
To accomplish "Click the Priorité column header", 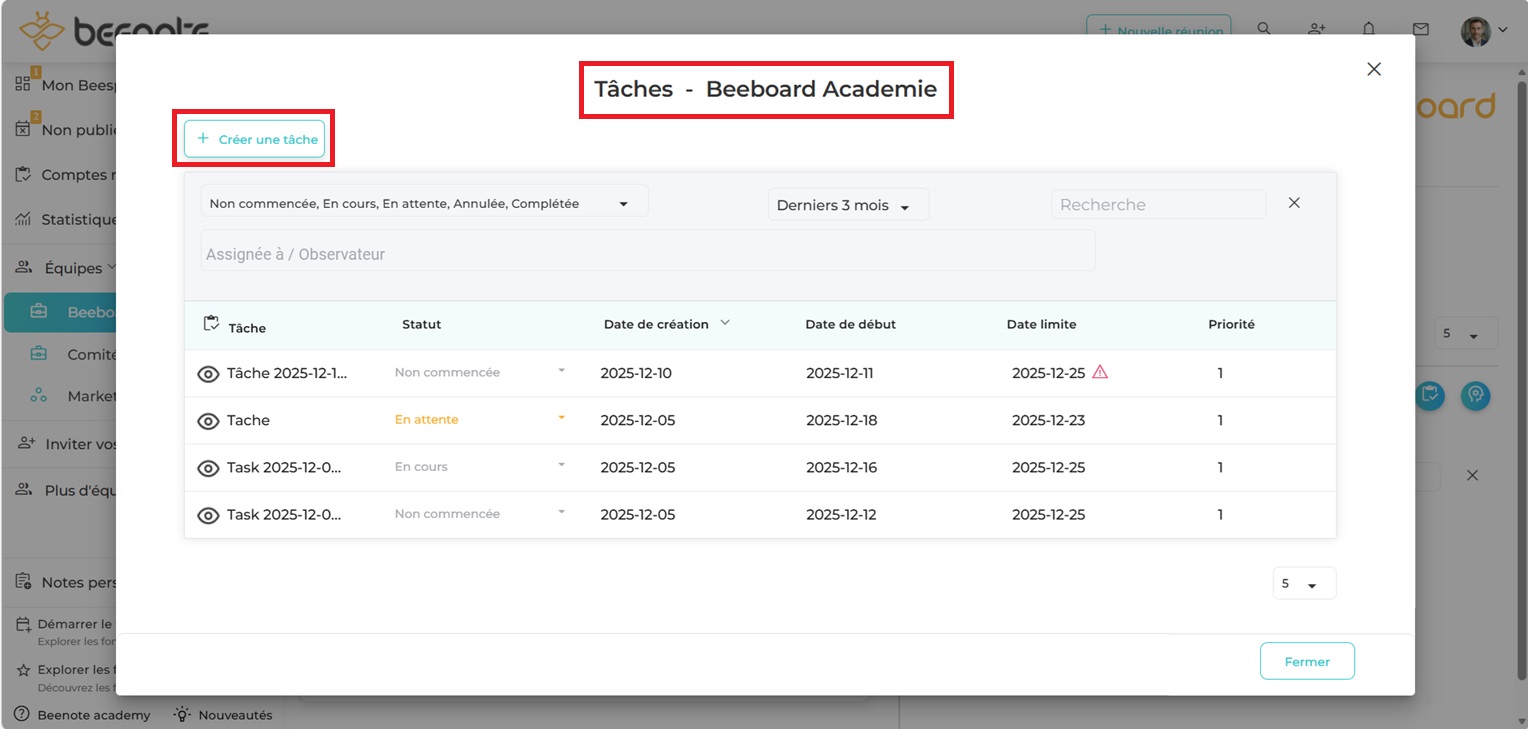I will (1231, 324).
